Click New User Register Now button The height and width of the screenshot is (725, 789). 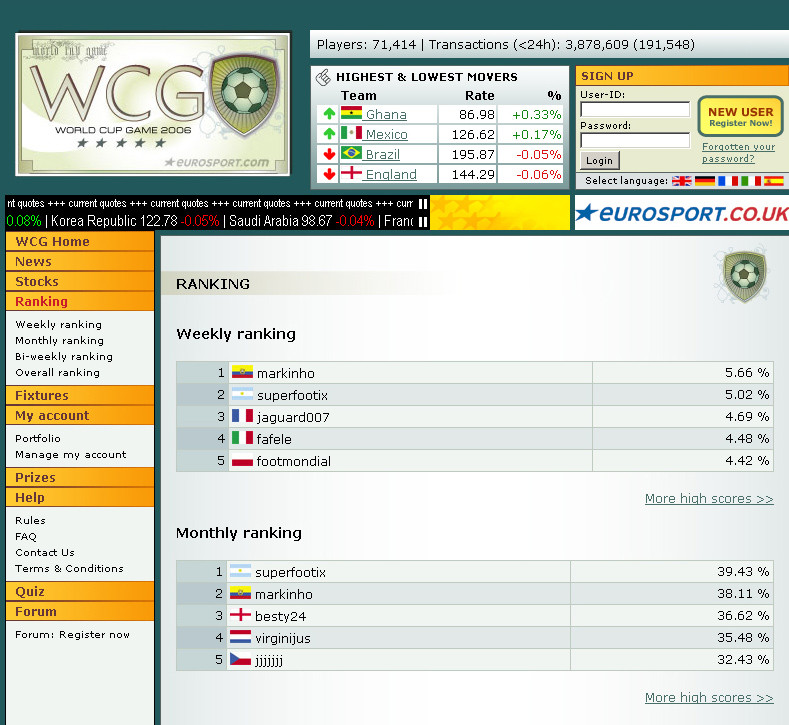click(x=740, y=117)
